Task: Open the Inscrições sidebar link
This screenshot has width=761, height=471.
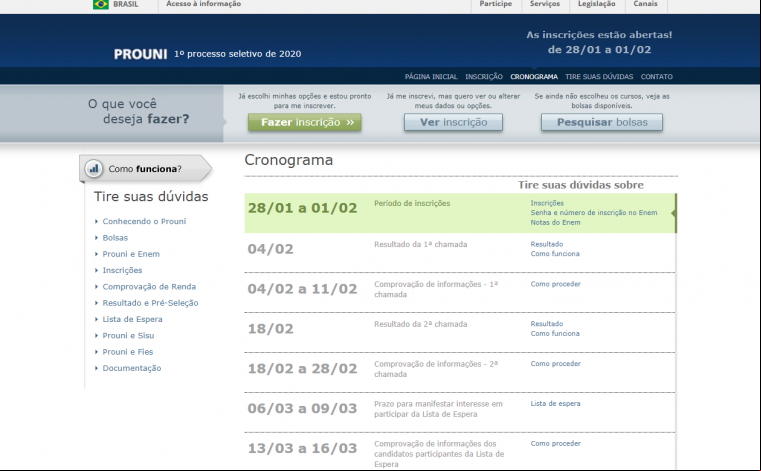Action: coord(122,270)
